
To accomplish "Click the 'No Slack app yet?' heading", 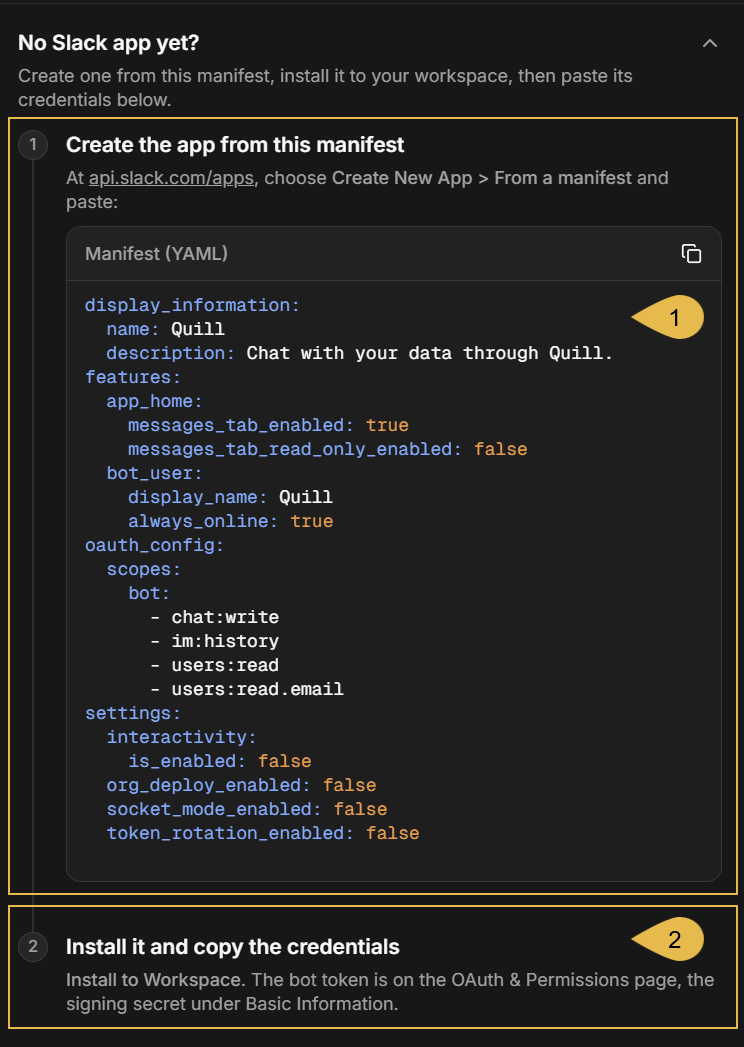I will pos(109,43).
